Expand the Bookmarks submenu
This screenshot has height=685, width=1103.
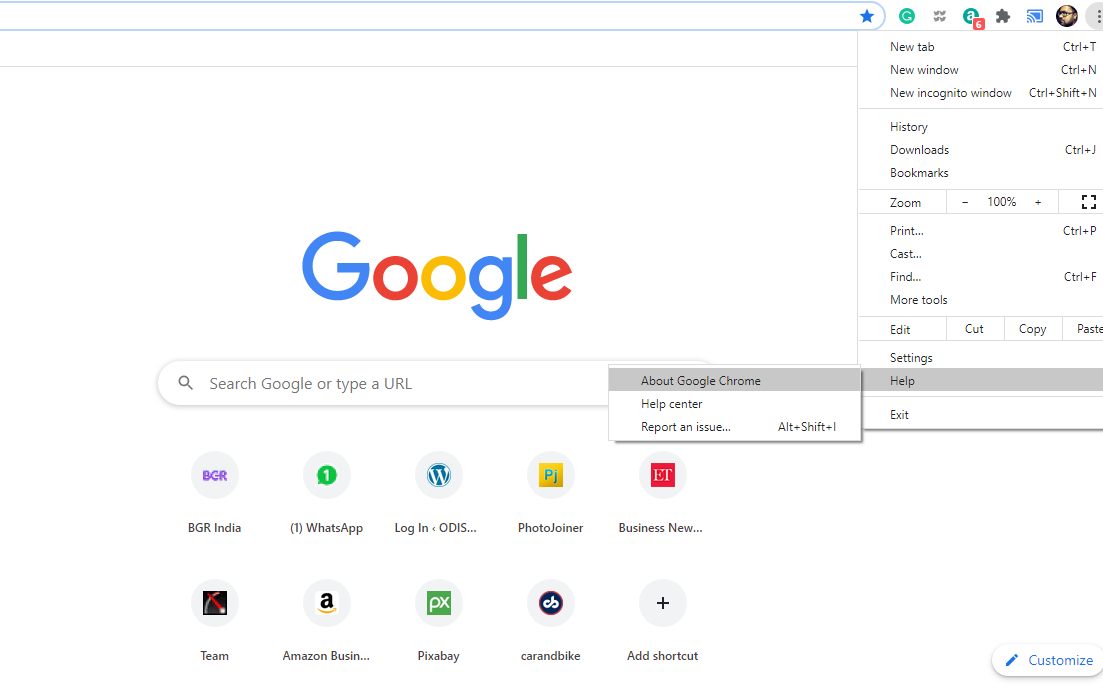919,173
